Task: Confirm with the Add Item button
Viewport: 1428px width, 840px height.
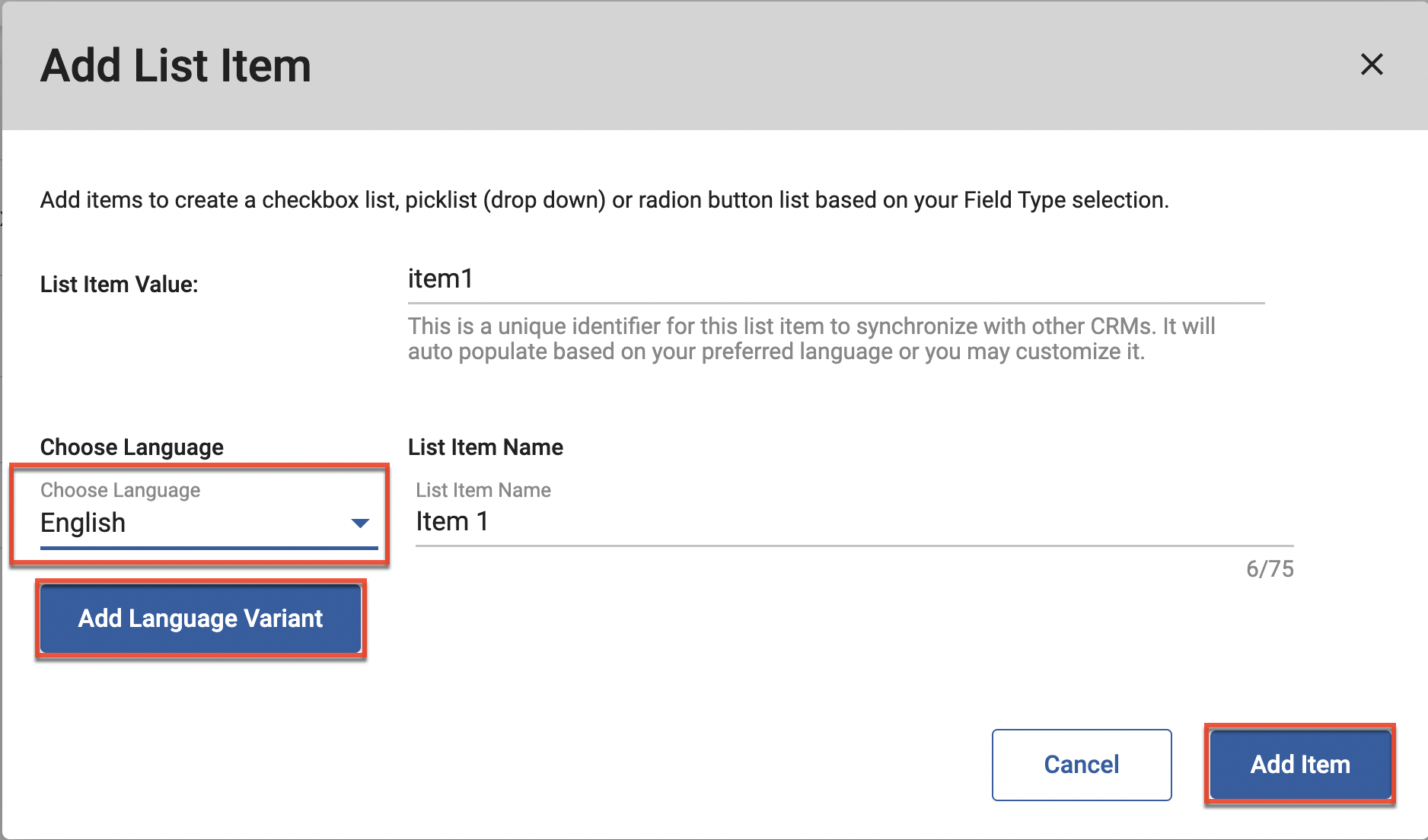Action: pos(1300,765)
